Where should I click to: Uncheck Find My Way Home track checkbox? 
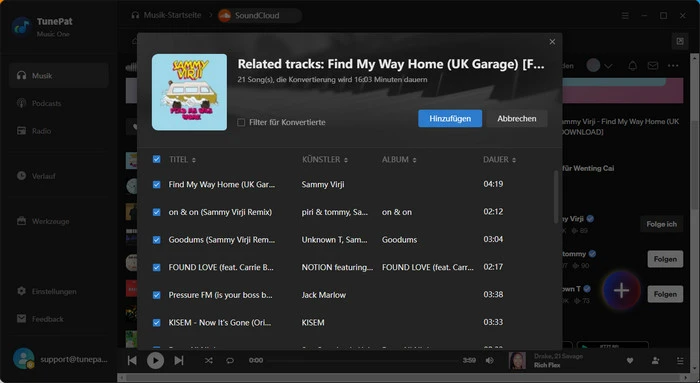tap(157, 184)
